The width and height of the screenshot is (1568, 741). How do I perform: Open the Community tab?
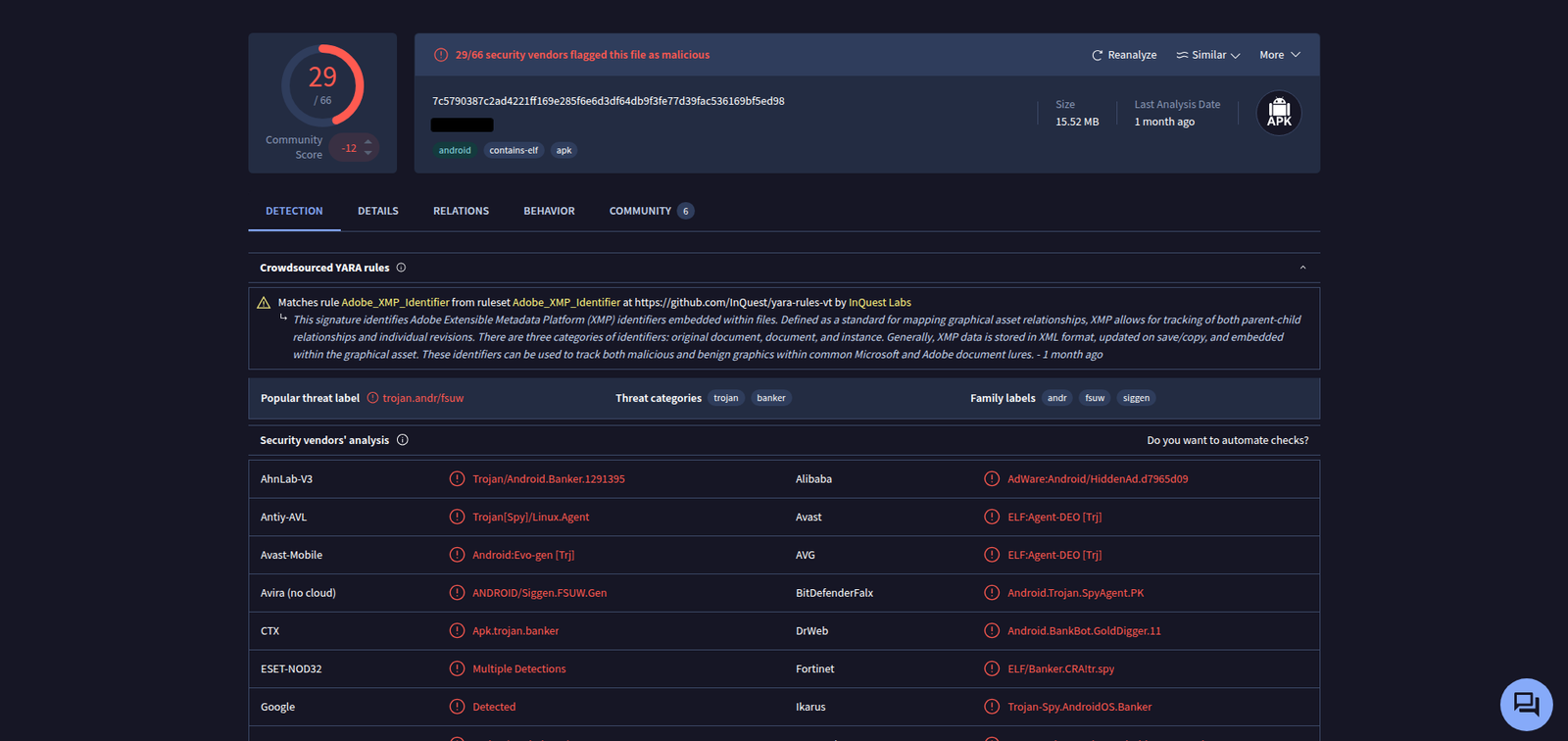coord(651,211)
